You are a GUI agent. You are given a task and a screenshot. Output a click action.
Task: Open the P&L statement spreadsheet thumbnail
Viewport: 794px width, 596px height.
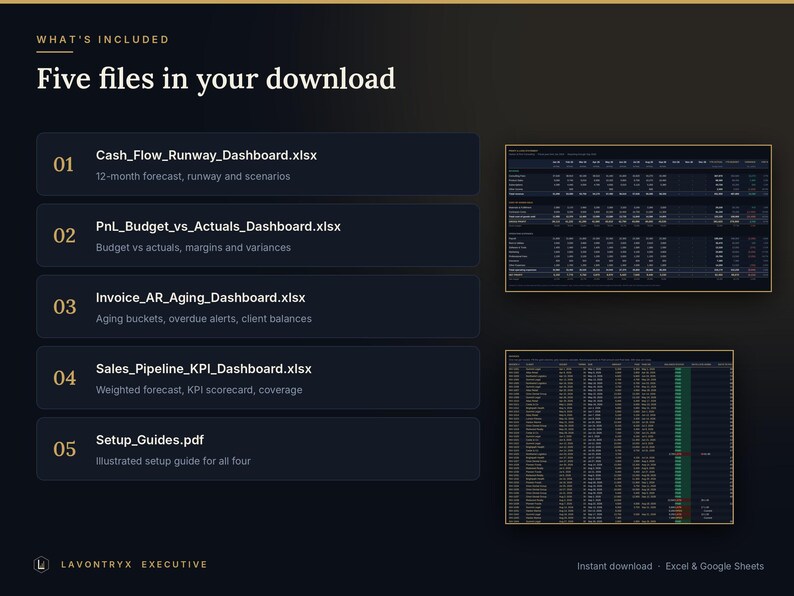pos(638,218)
